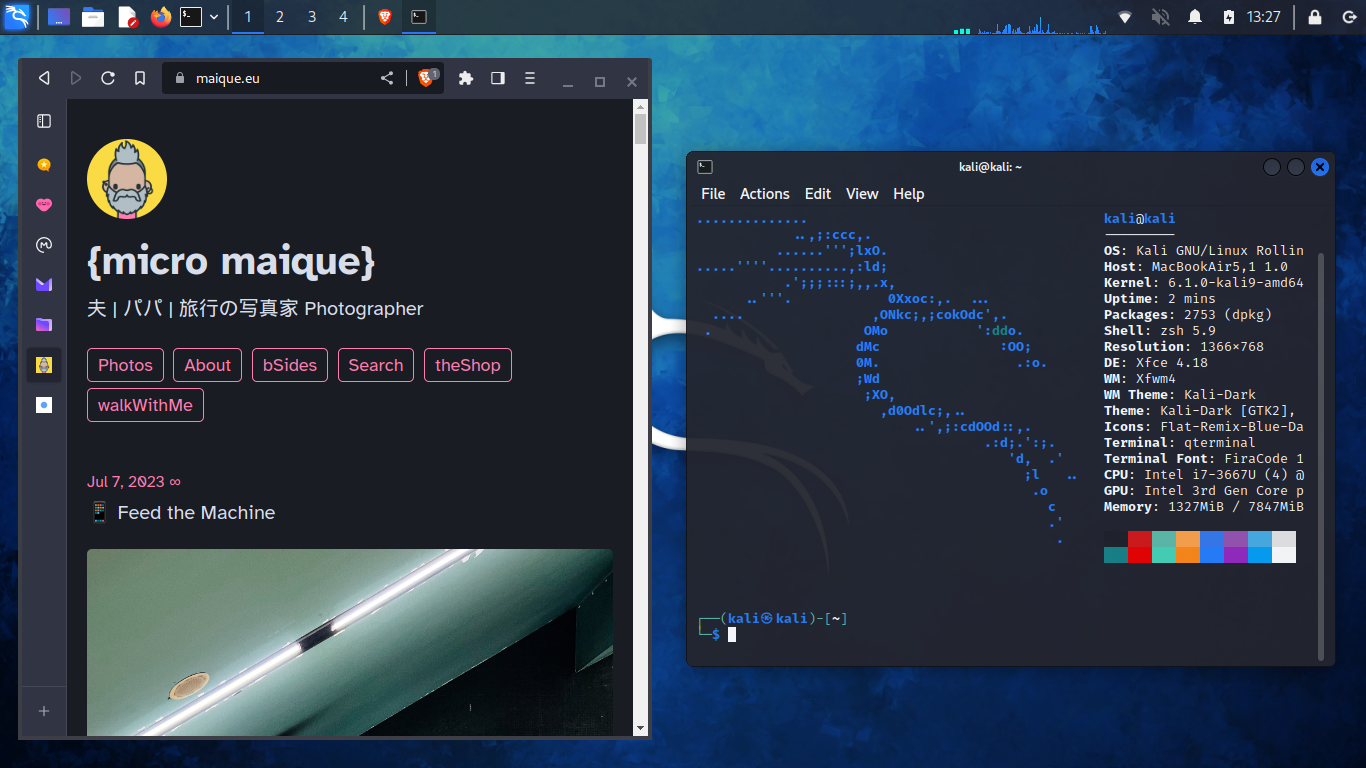Bookmark this page with the bookmark icon
This screenshot has width=1366, height=768.
point(140,78)
